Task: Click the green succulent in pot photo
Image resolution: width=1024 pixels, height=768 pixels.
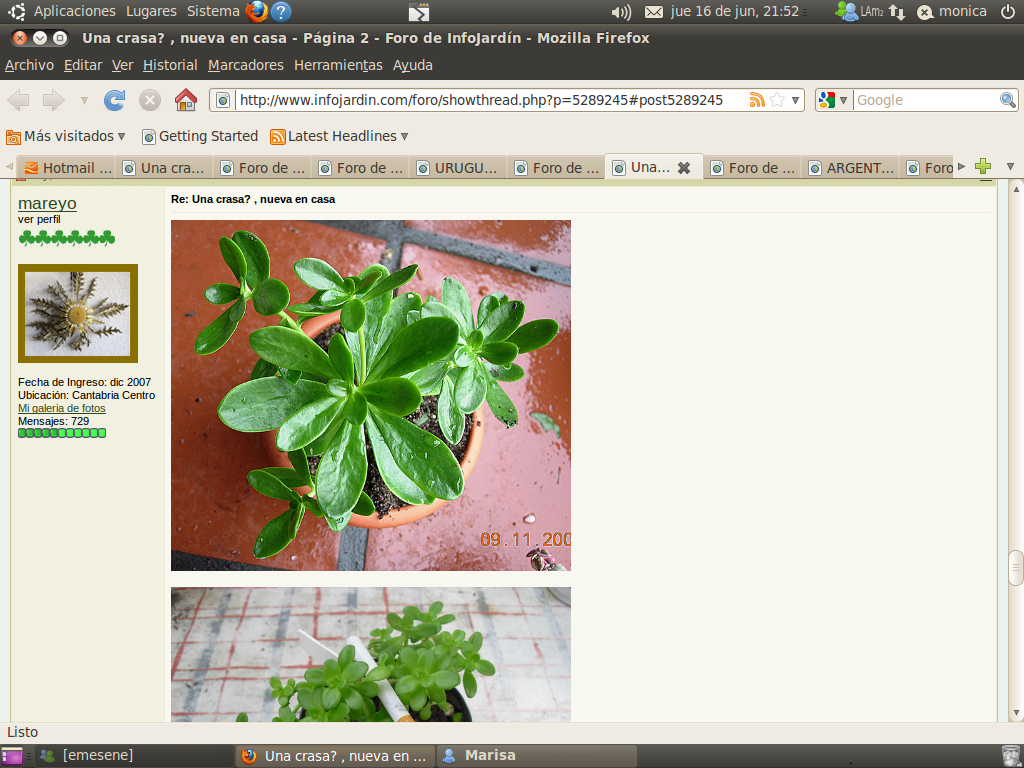Action: (371, 395)
